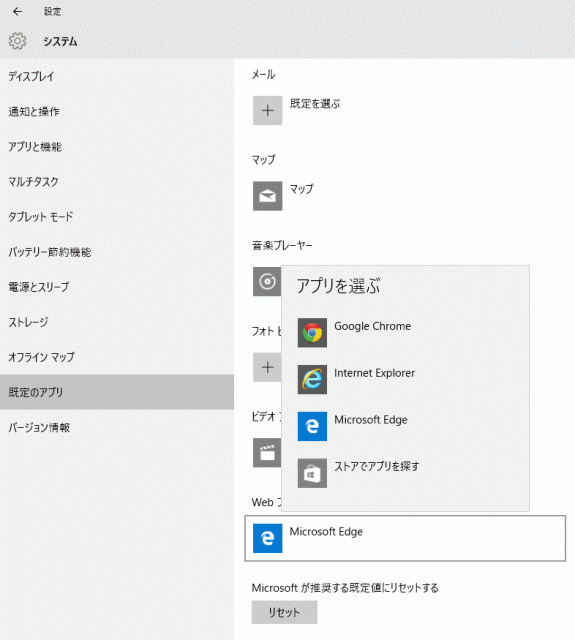Open ディスプレイ settings
Screen dimensions: 575x640
tap(117, 76)
